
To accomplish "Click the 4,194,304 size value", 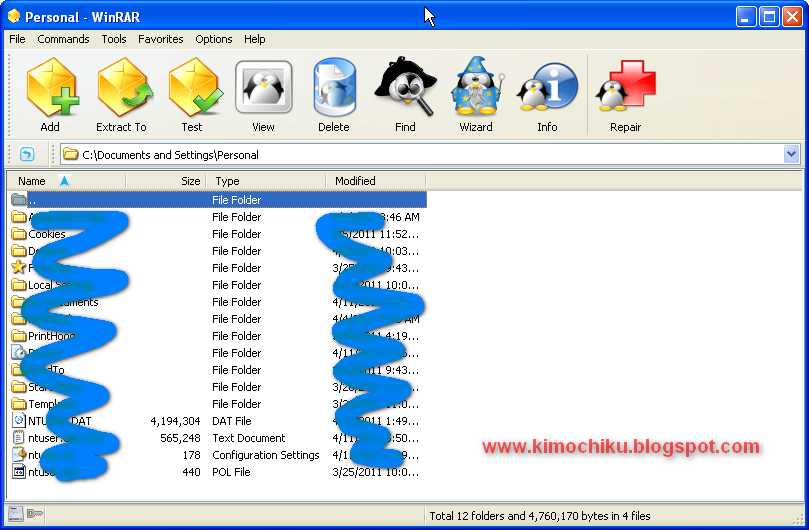I will [x=175, y=421].
